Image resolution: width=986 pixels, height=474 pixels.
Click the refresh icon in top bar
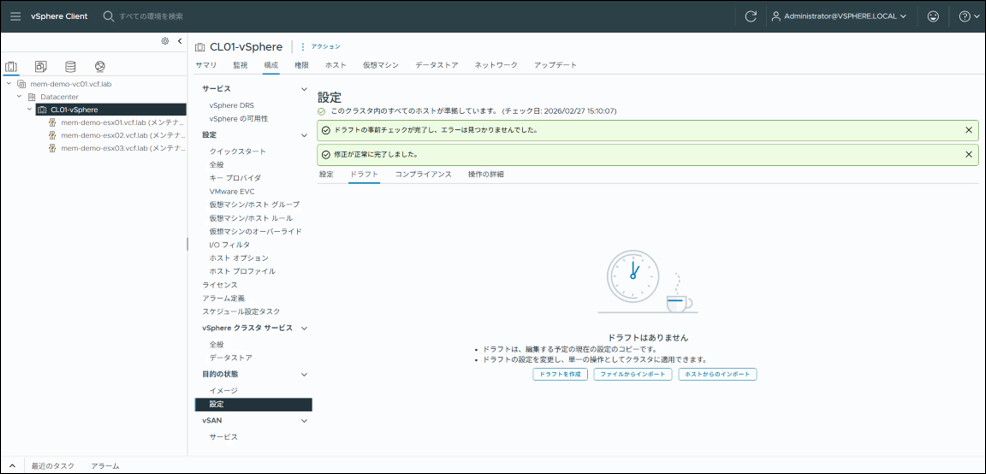(x=751, y=16)
